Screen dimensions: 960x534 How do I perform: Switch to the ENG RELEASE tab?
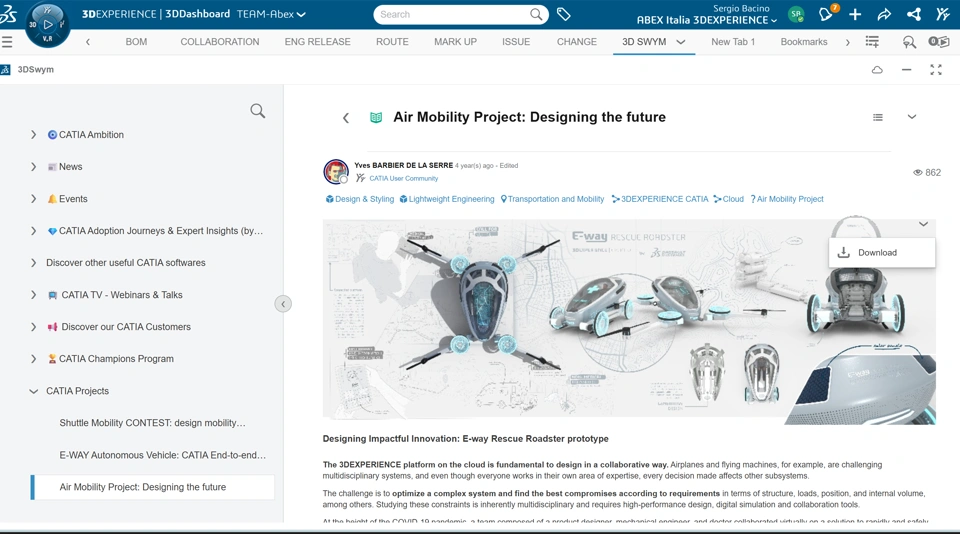click(x=317, y=42)
